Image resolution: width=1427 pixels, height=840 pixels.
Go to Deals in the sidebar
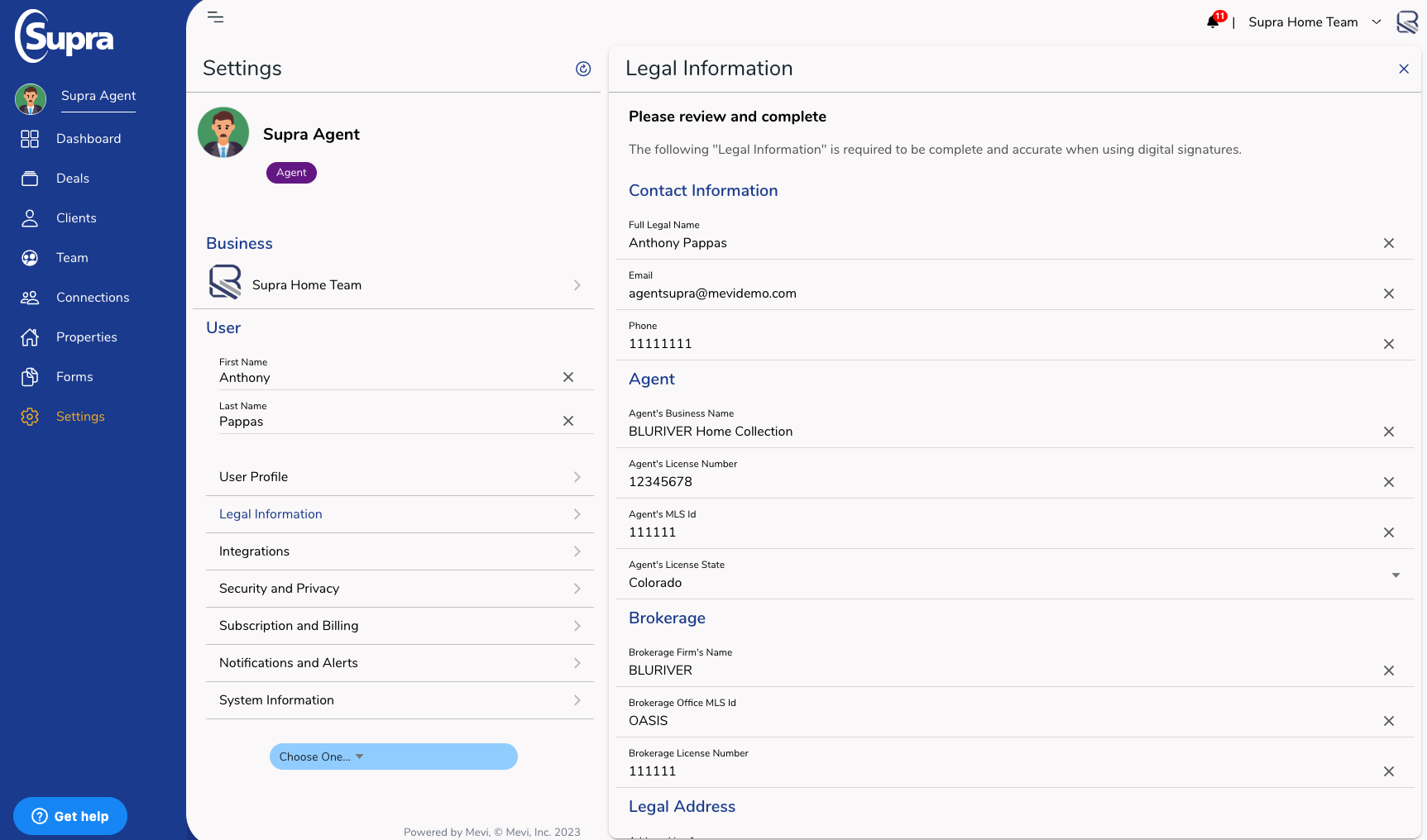tap(72, 179)
